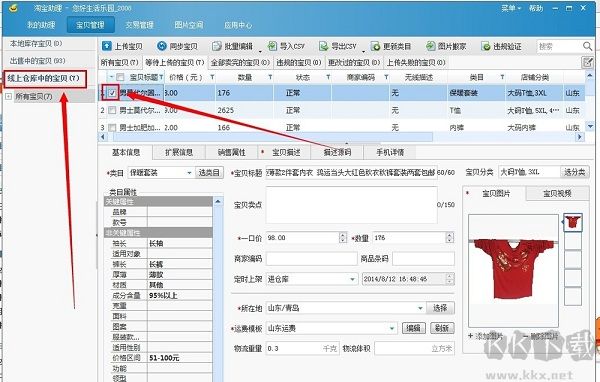Click the 宝贝卖点 text area
600x382 pixels.
[x=351, y=205]
